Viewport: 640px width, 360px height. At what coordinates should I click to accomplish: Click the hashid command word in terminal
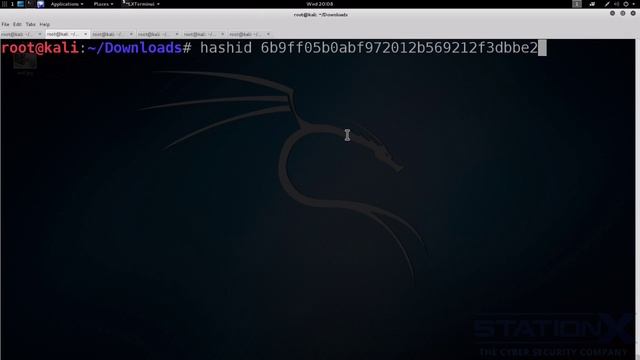tap(226, 48)
